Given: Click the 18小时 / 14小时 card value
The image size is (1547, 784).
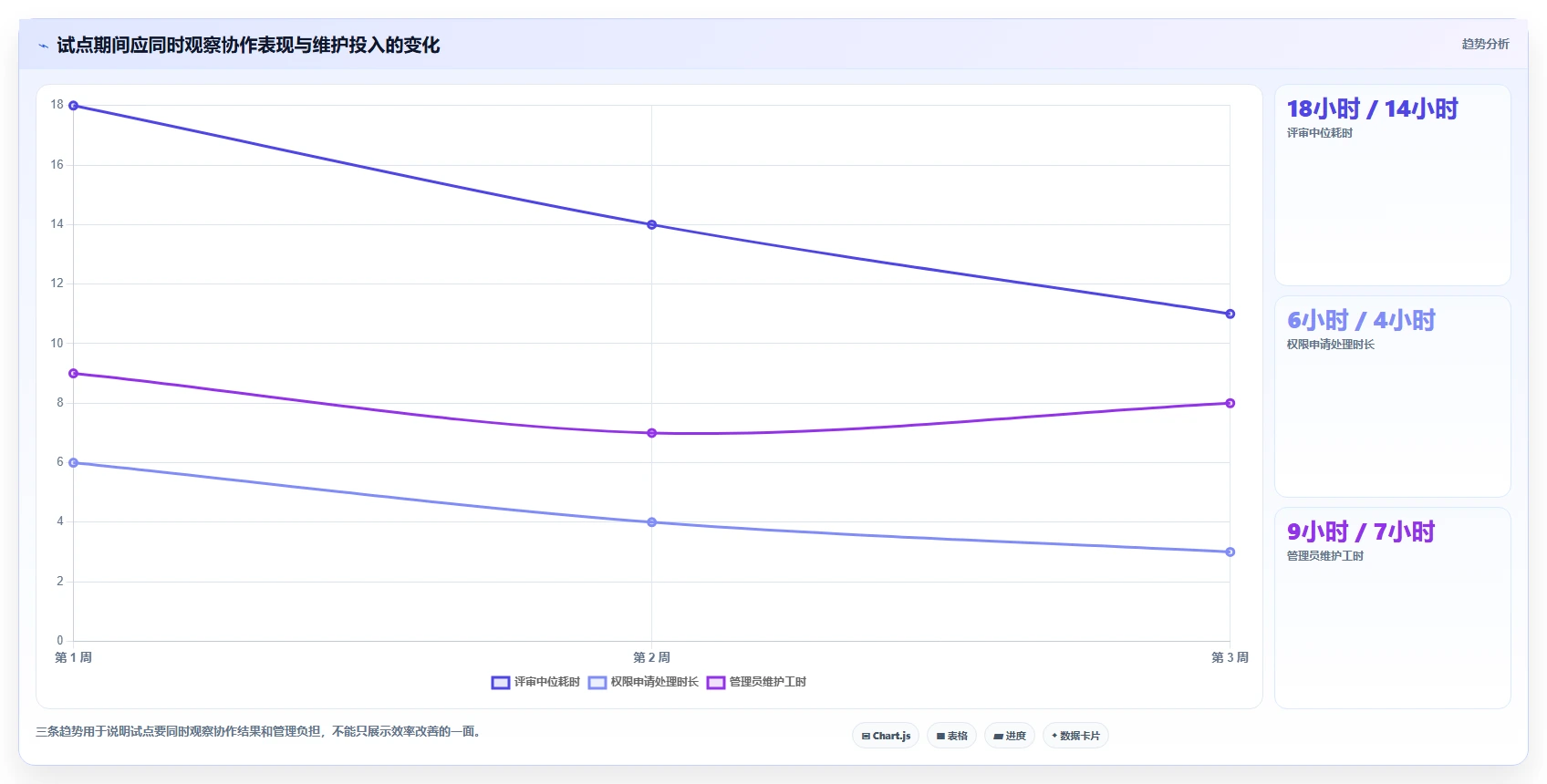Looking at the screenshot, I should pyautogui.click(x=1372, y=109).
